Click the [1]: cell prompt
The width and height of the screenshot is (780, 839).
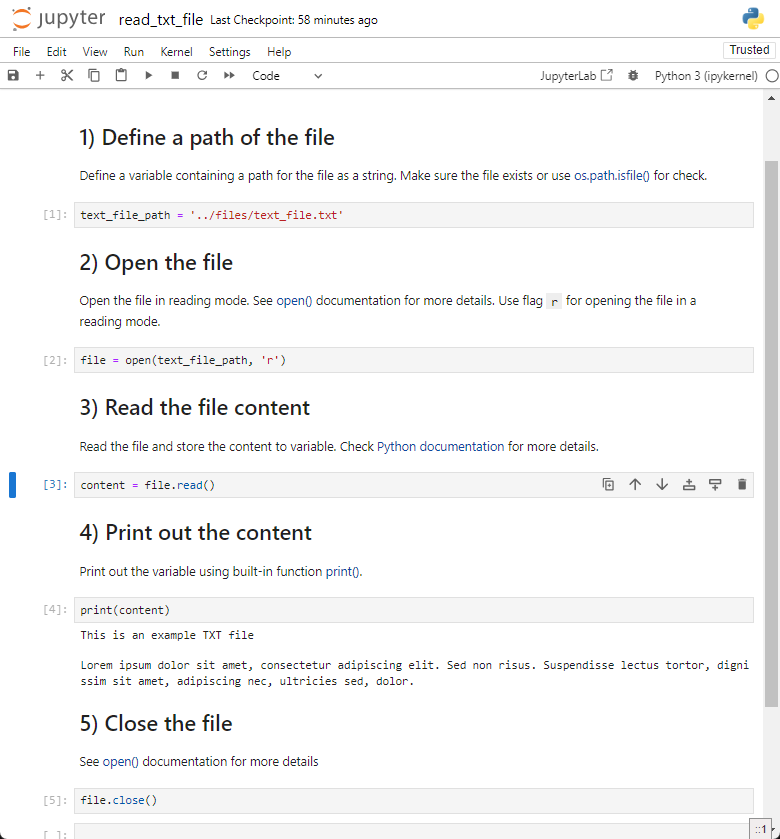(x=55, y=215)
